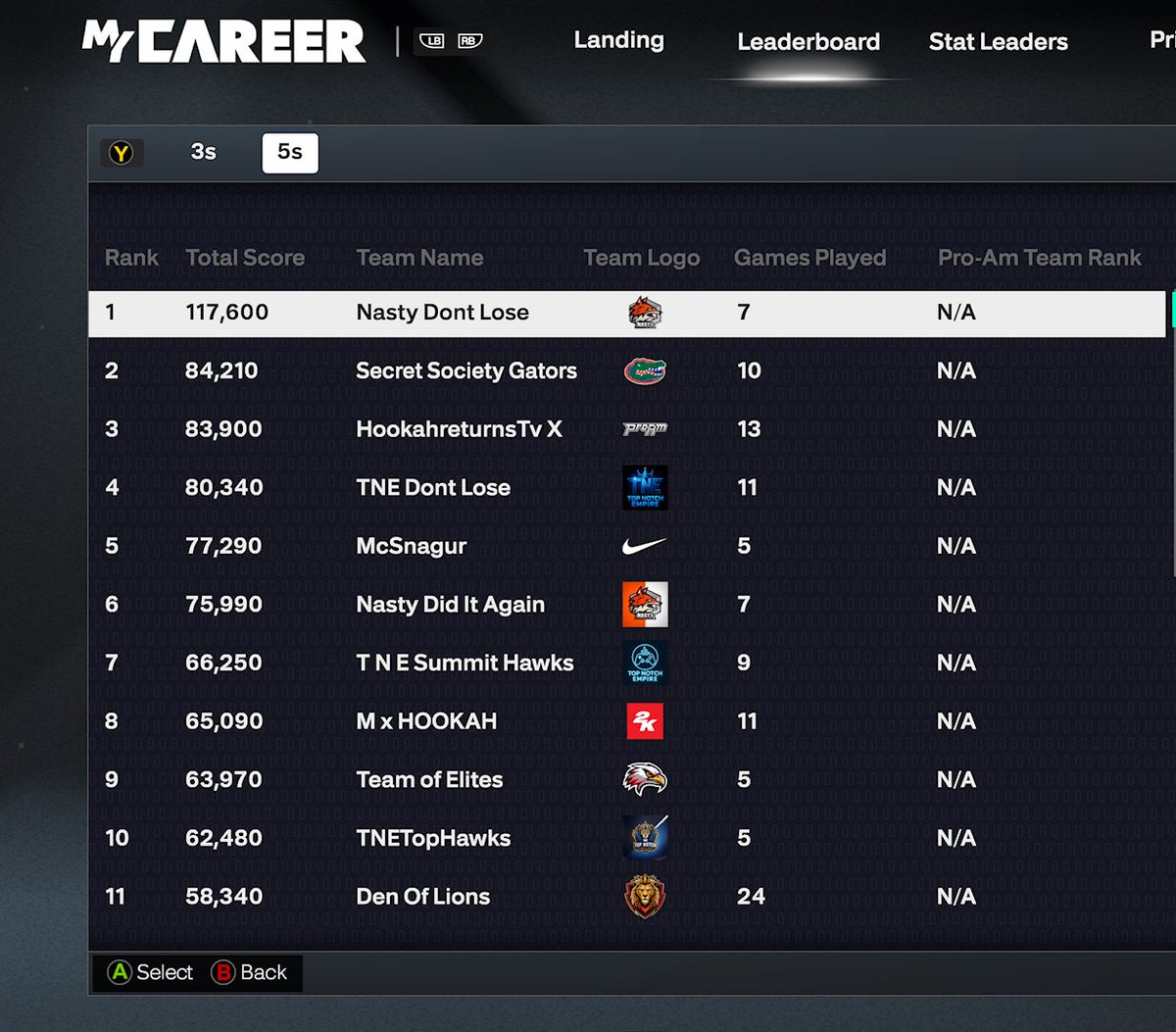Click Secret Society Gators games played 10
The image size is (1176, 1032).
749,370
